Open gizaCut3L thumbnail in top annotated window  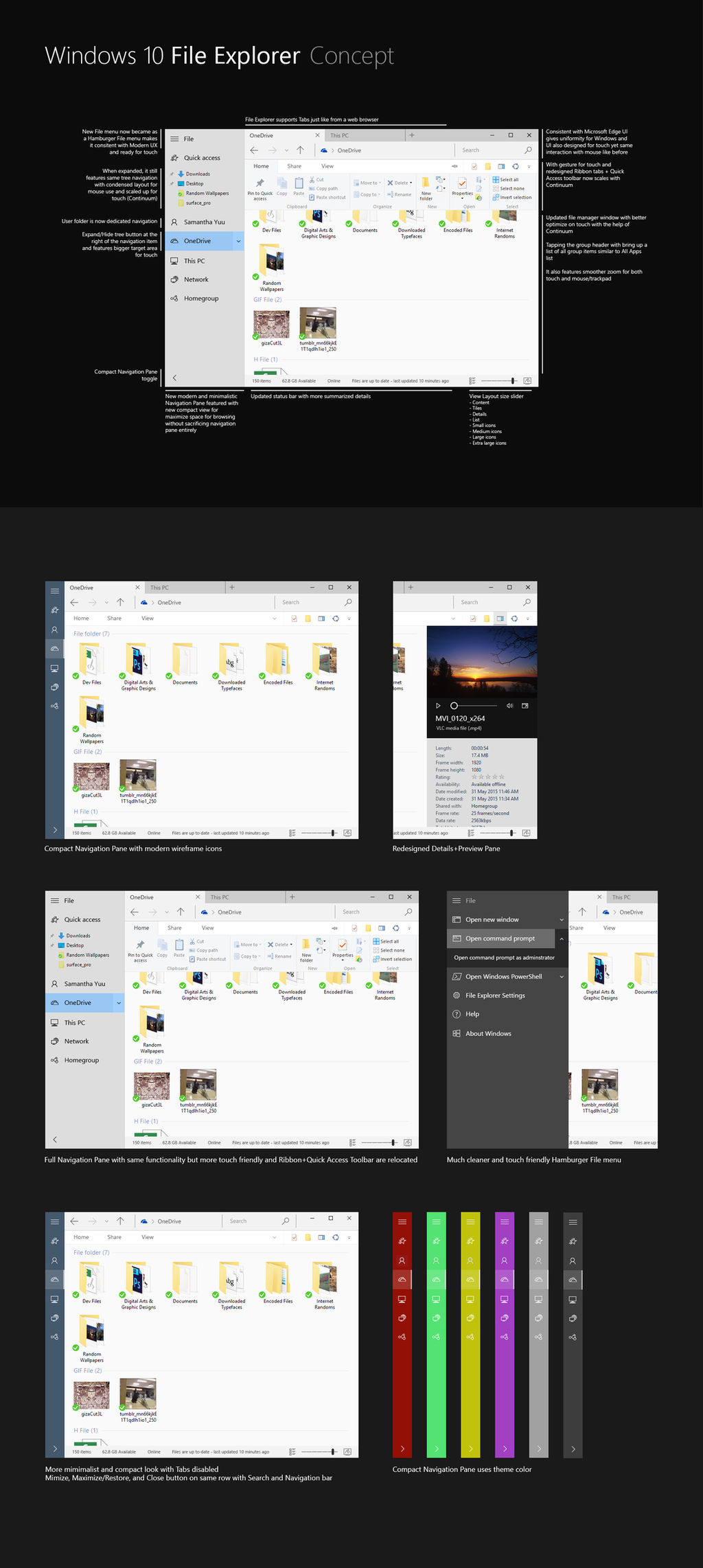pyautogui.click(x=272, y=323)
